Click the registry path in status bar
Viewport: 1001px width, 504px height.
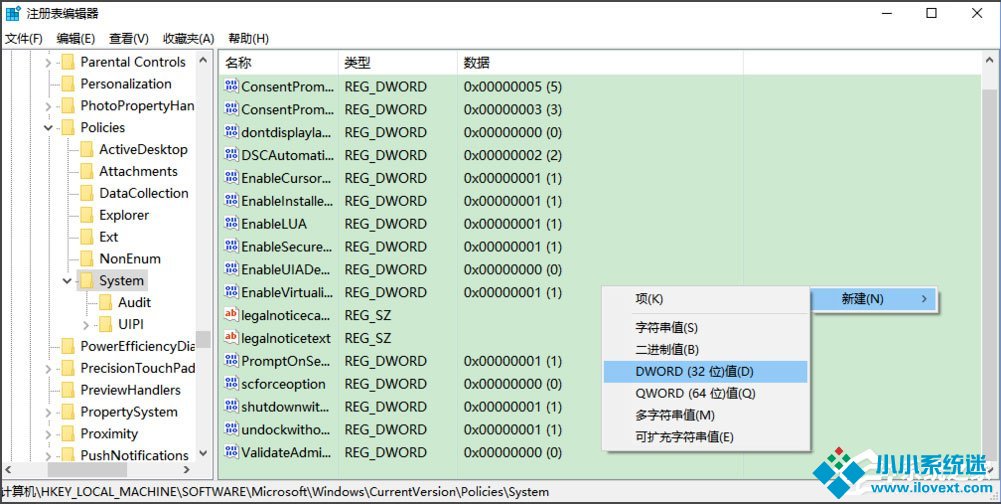[x=275, y=492]
